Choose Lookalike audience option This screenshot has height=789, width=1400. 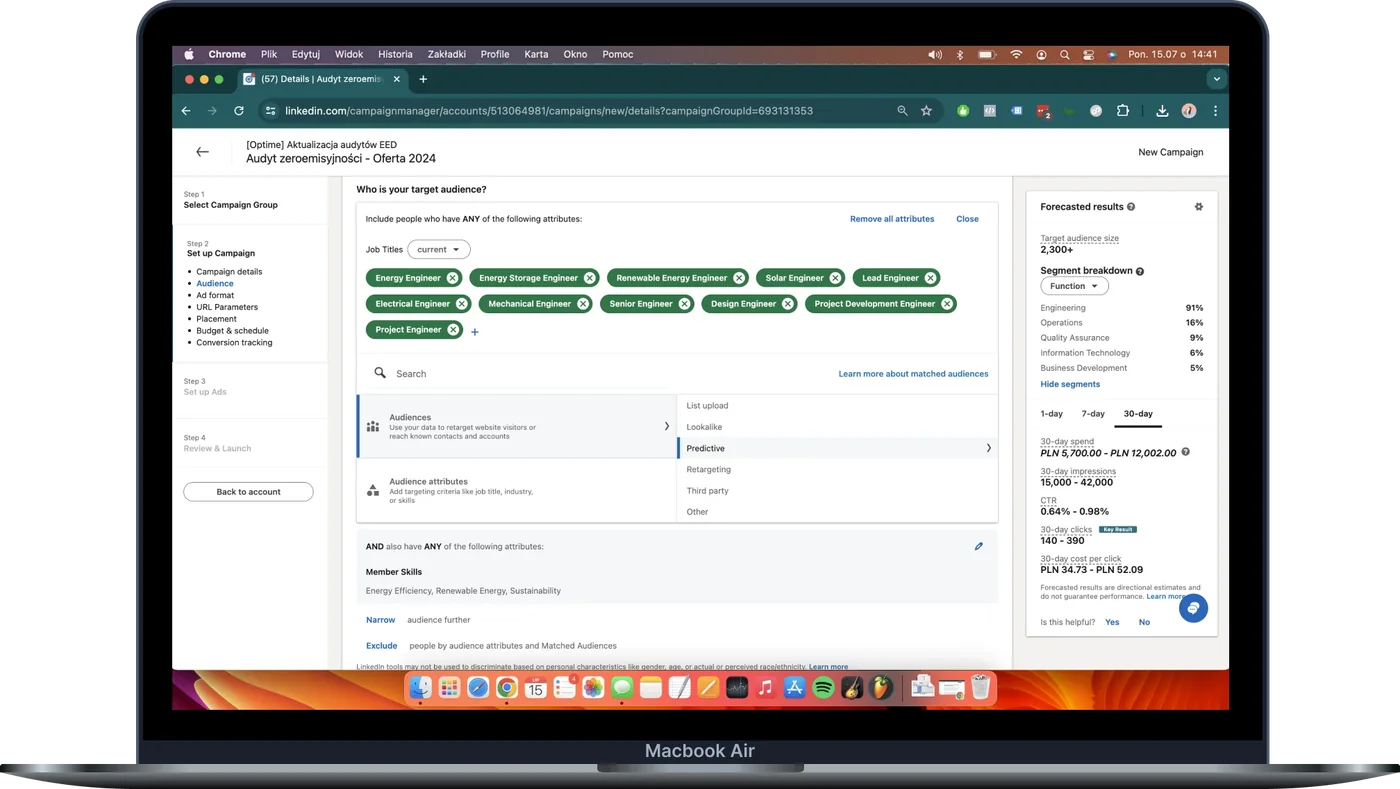coord(704,427)
